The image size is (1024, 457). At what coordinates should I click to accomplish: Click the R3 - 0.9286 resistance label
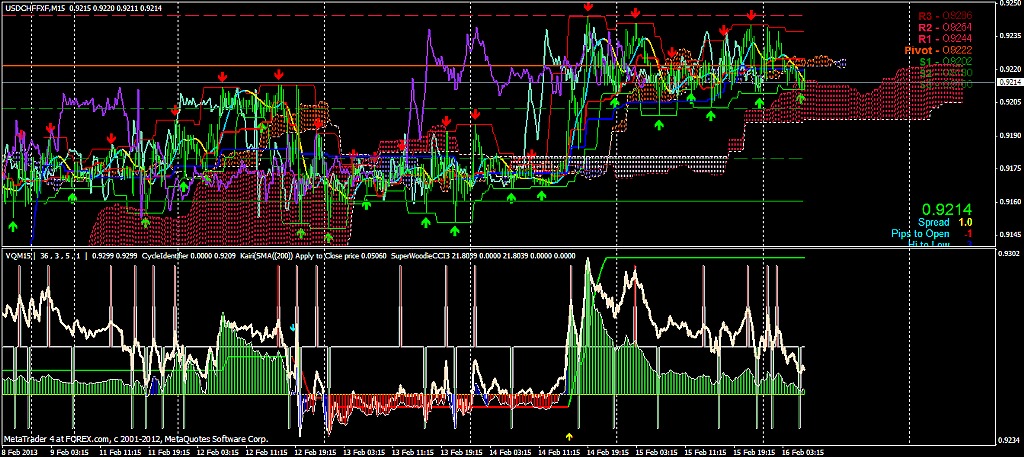point(946,16)
